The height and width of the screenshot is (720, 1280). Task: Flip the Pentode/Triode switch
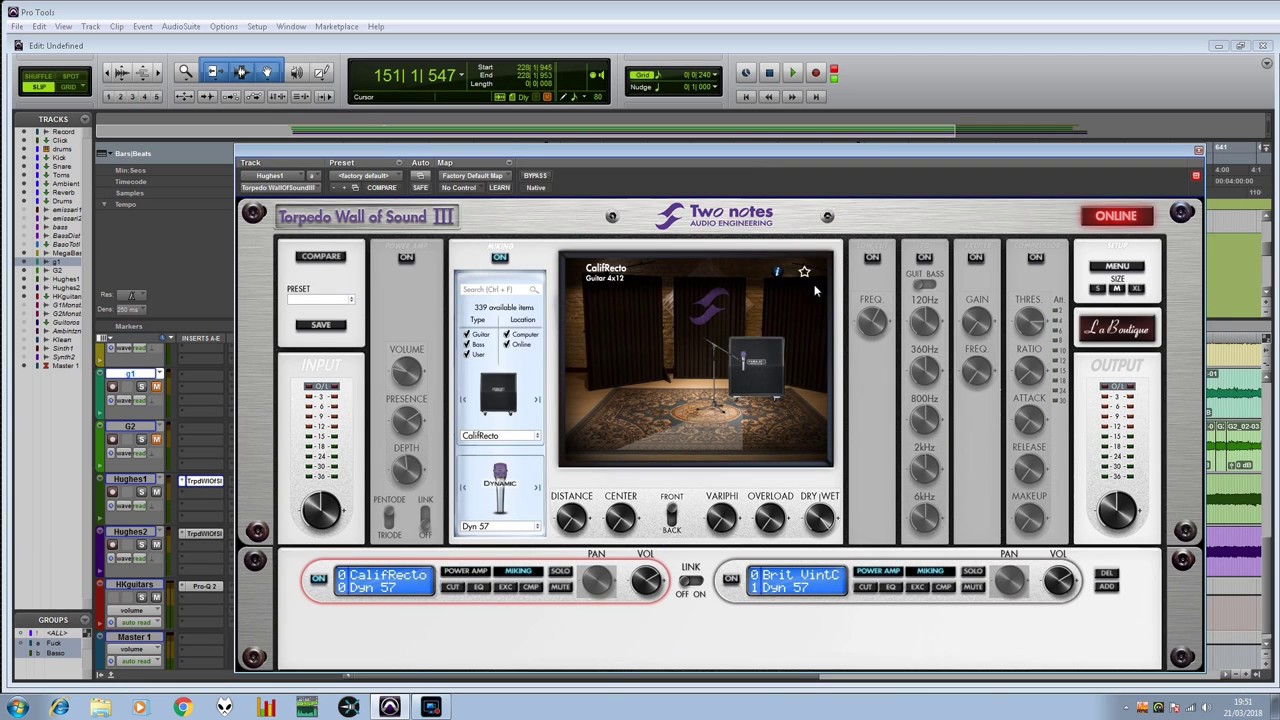(389, 517)
